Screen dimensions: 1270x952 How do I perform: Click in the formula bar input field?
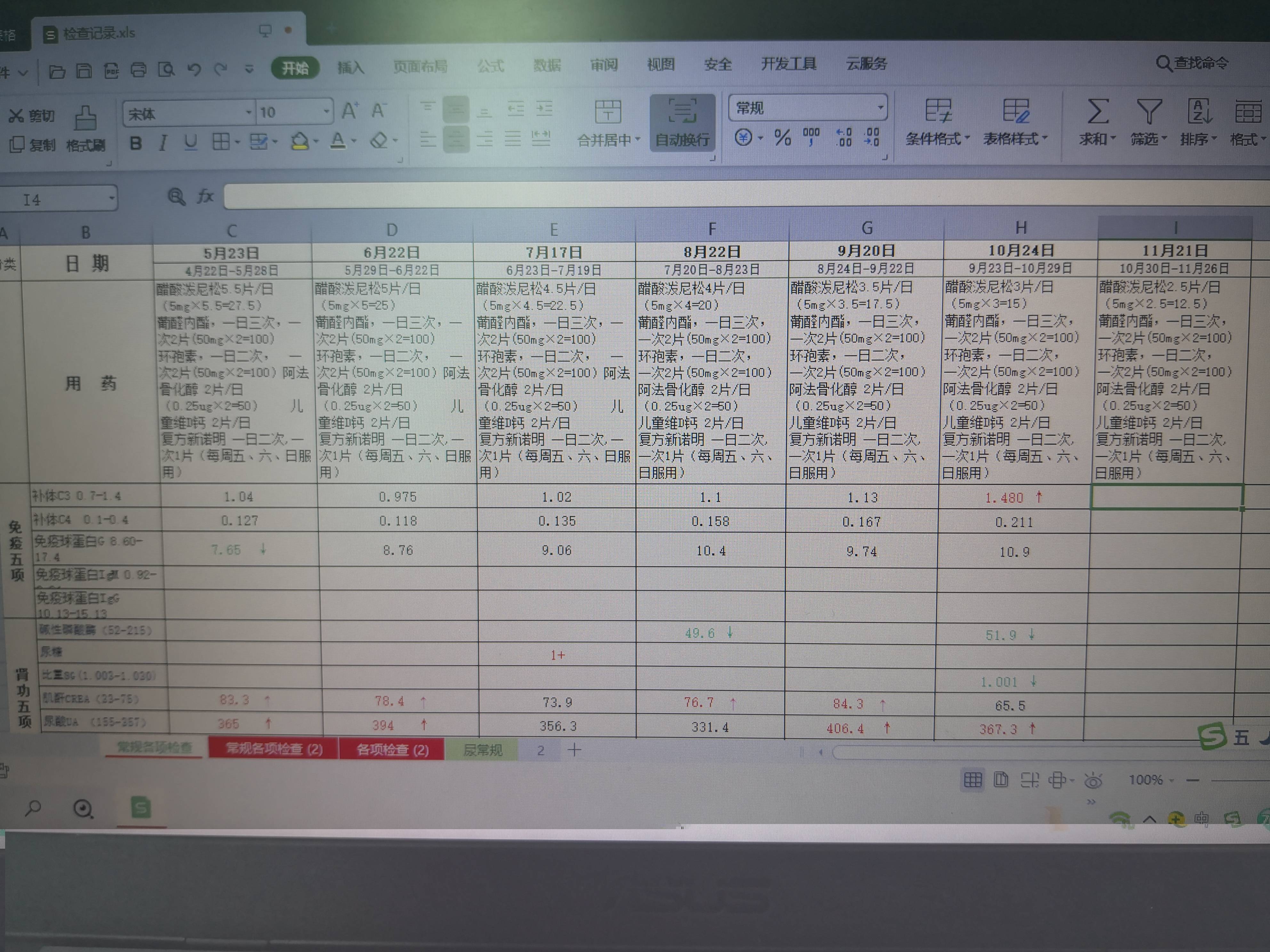pos(689,196)
